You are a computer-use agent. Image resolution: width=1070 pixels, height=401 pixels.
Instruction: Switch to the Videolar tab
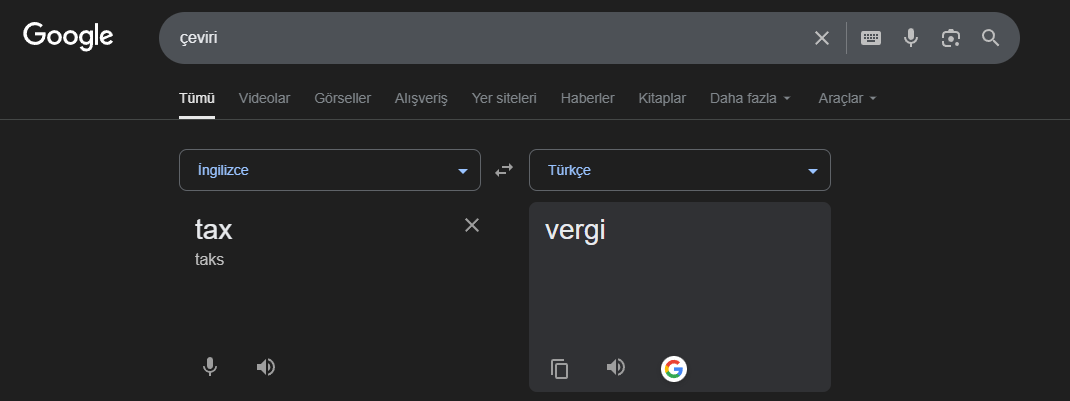pos(264,98)
